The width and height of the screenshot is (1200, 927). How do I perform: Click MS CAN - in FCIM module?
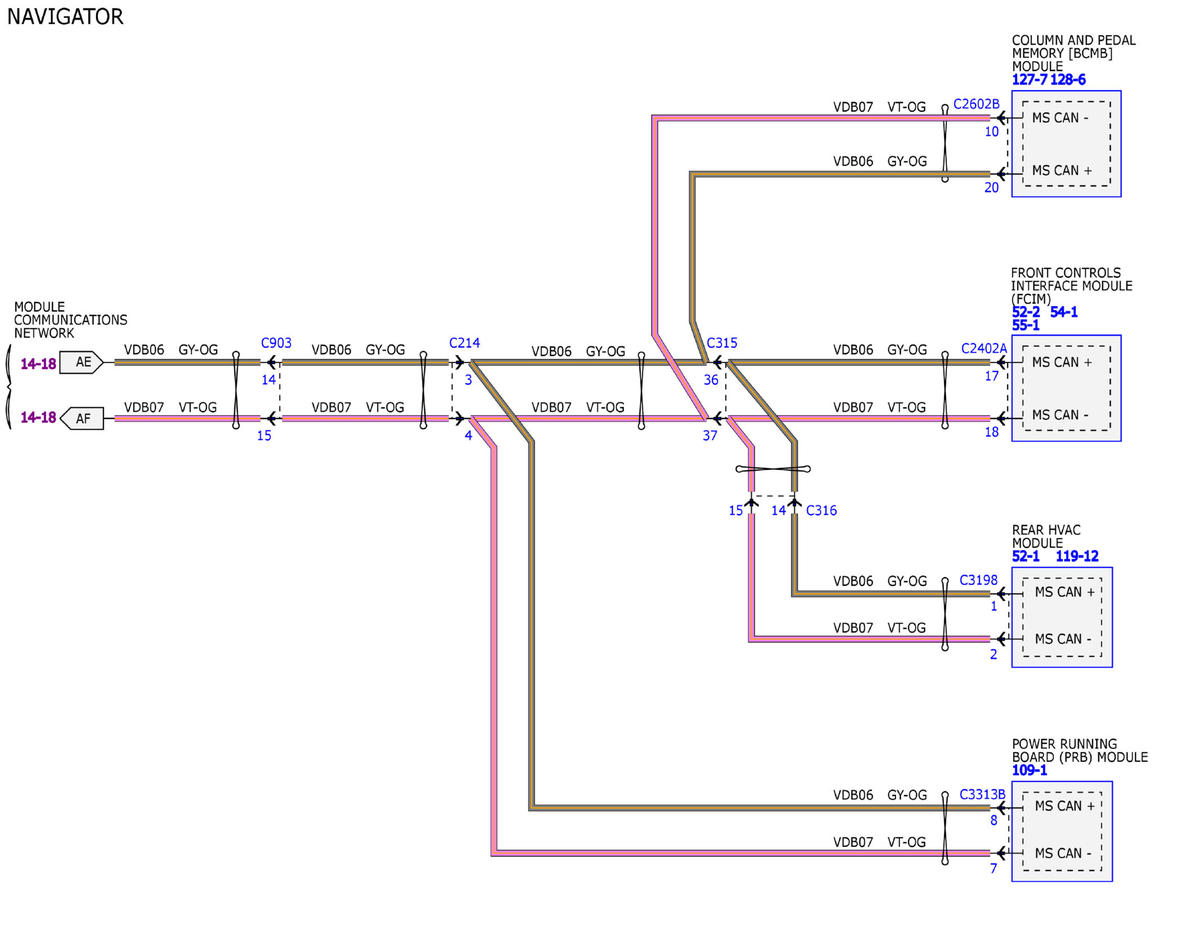(1060, 415)
